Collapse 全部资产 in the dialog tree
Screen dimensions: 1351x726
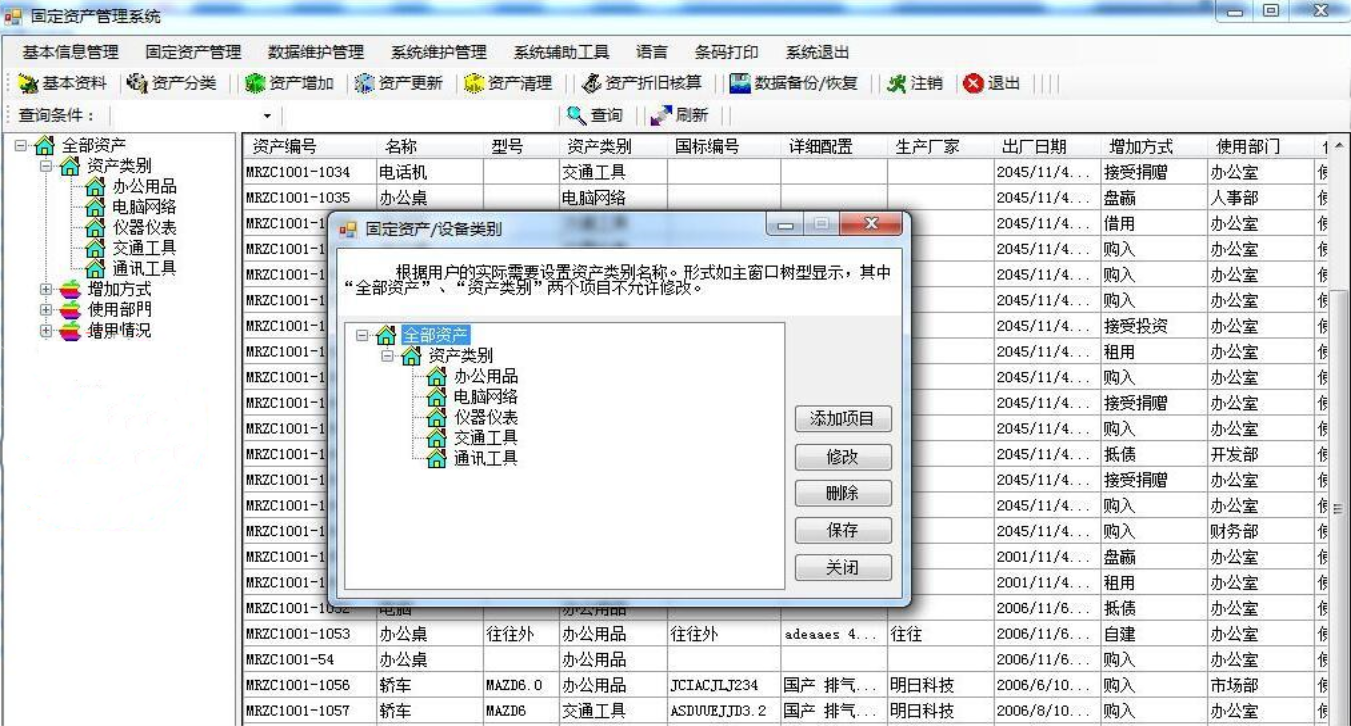point(362,336)
